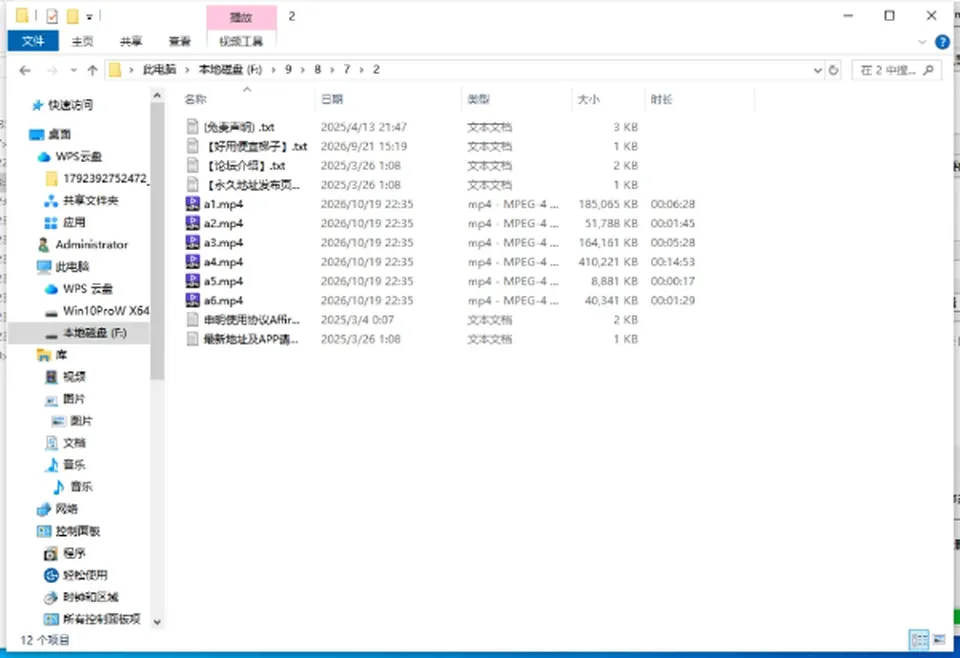Viewport: 960px width, 658px height.
Task: Switch to the 主页 ribbon tab
Action: [82, 41]
